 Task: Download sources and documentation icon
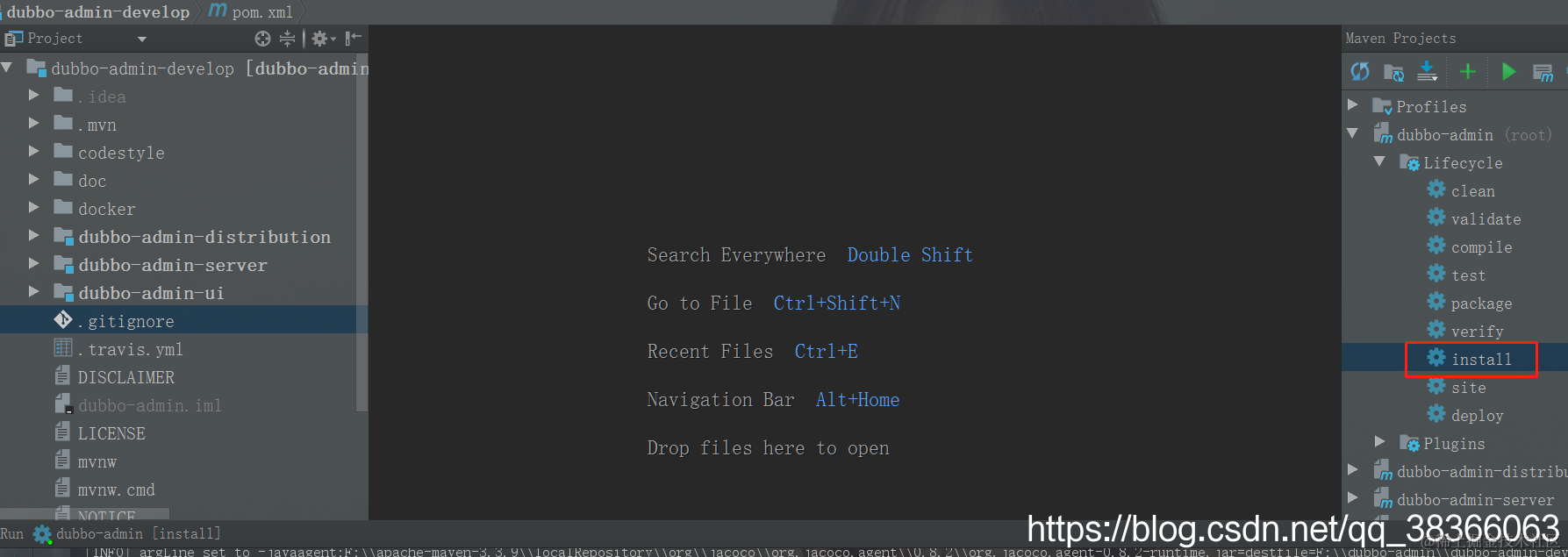point(1428,71)
